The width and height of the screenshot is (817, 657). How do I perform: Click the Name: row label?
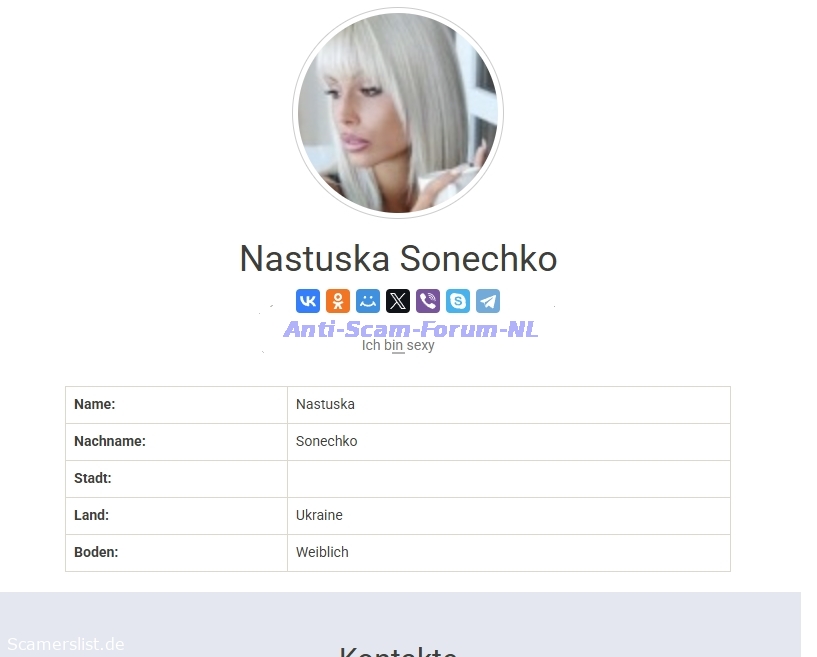point(94,404)
